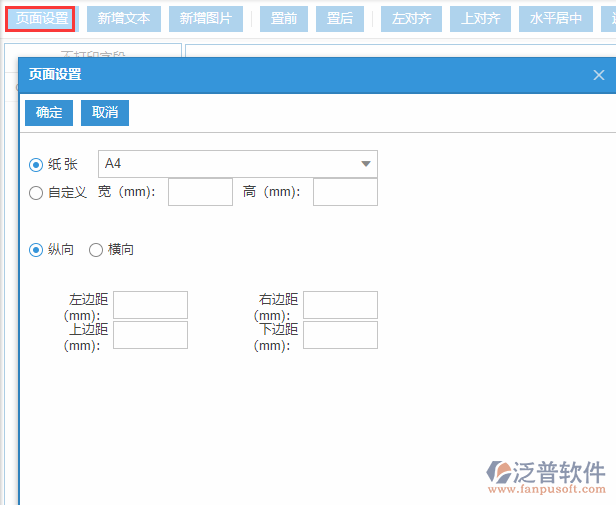Click the 右边距 (mm) input field
This screenshot has width=616, height=505.
(341, 305)
